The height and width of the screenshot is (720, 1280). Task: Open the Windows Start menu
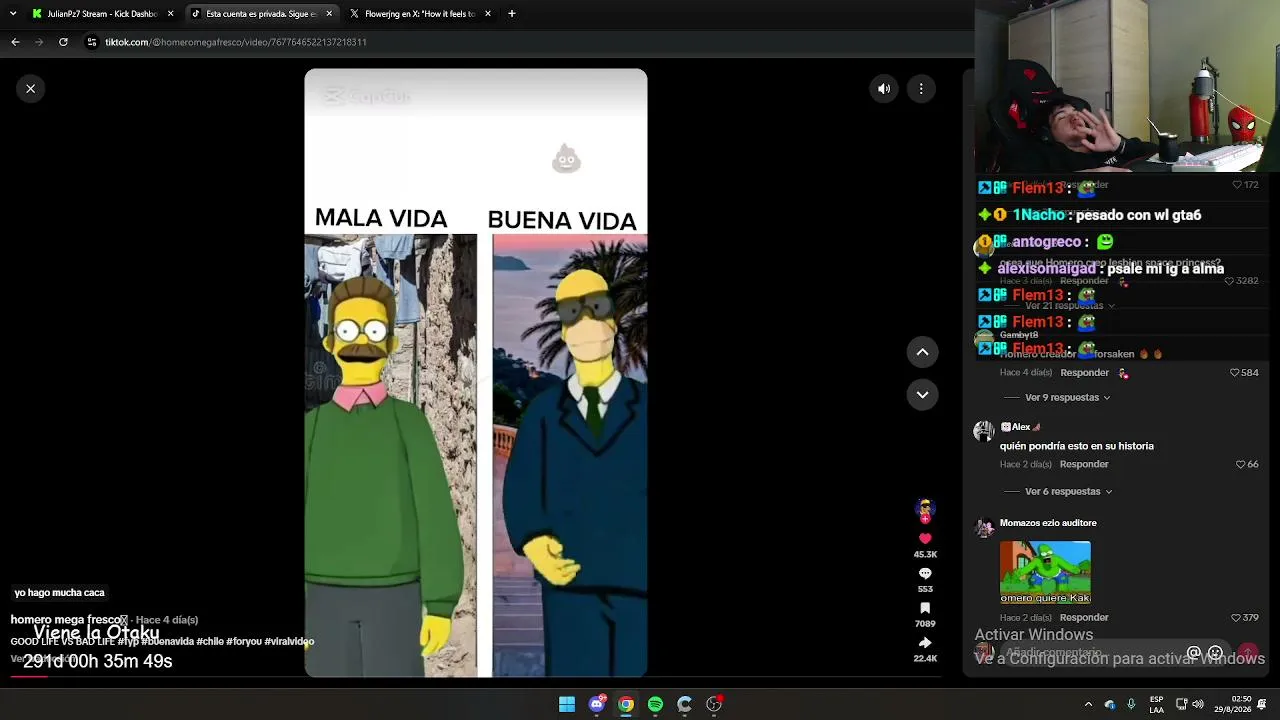click(567, 705)
